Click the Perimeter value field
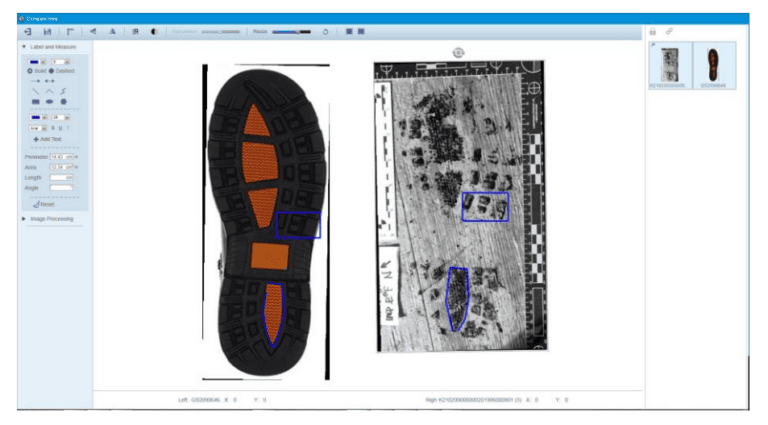 coord(61,157)
